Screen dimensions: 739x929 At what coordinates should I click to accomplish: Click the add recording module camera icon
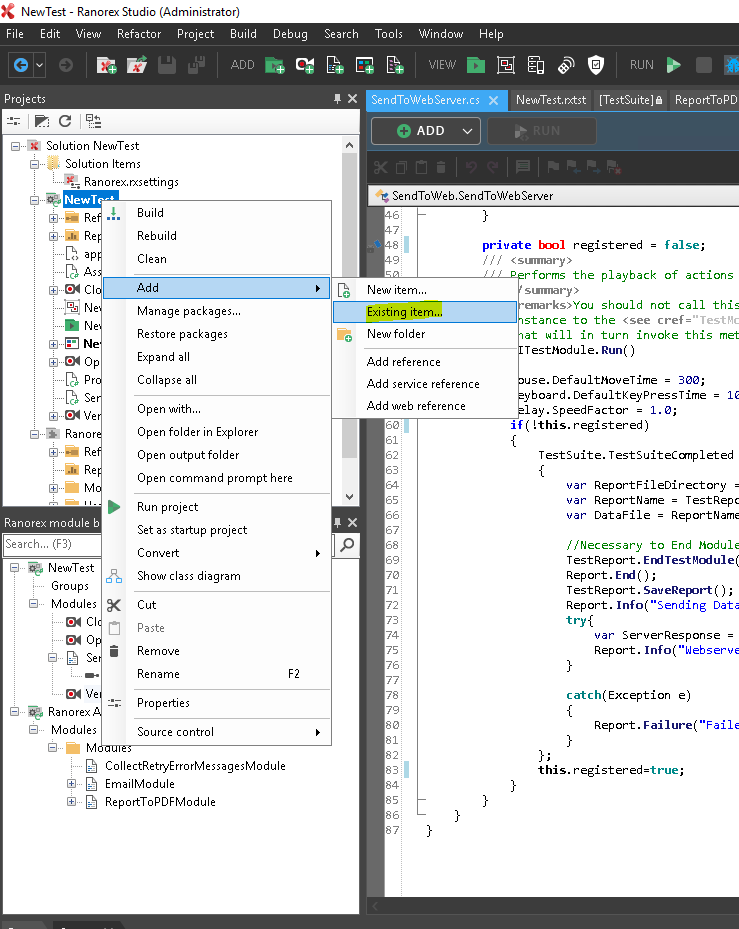(305, 65)
